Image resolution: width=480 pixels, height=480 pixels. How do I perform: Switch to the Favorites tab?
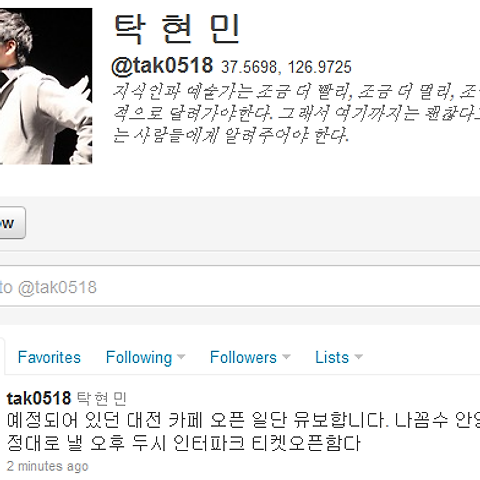pos(49,357)
